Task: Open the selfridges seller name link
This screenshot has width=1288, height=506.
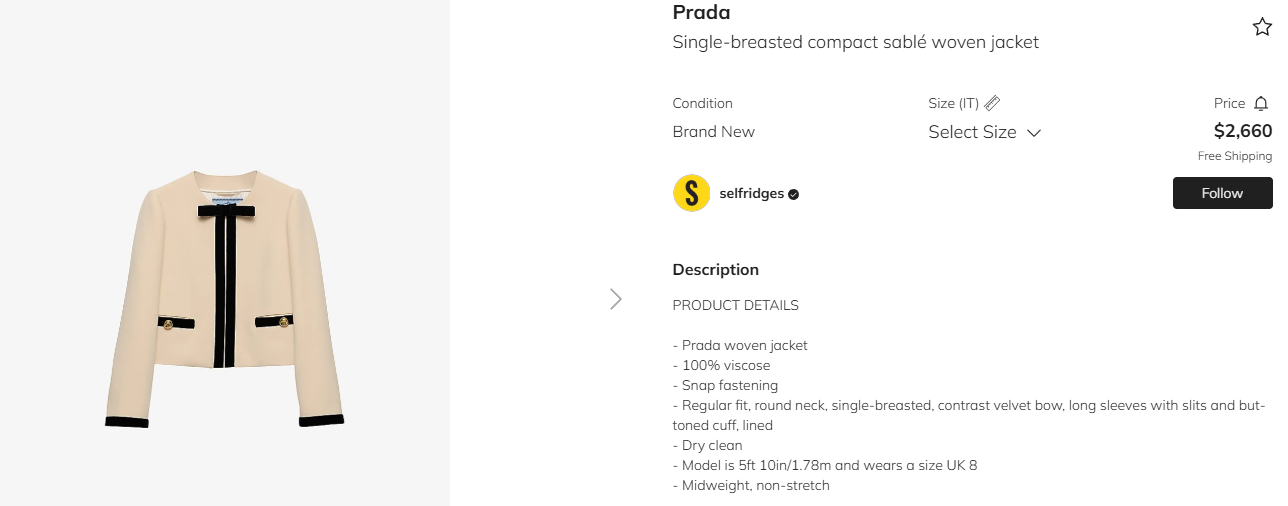Action: pos(751,193)
